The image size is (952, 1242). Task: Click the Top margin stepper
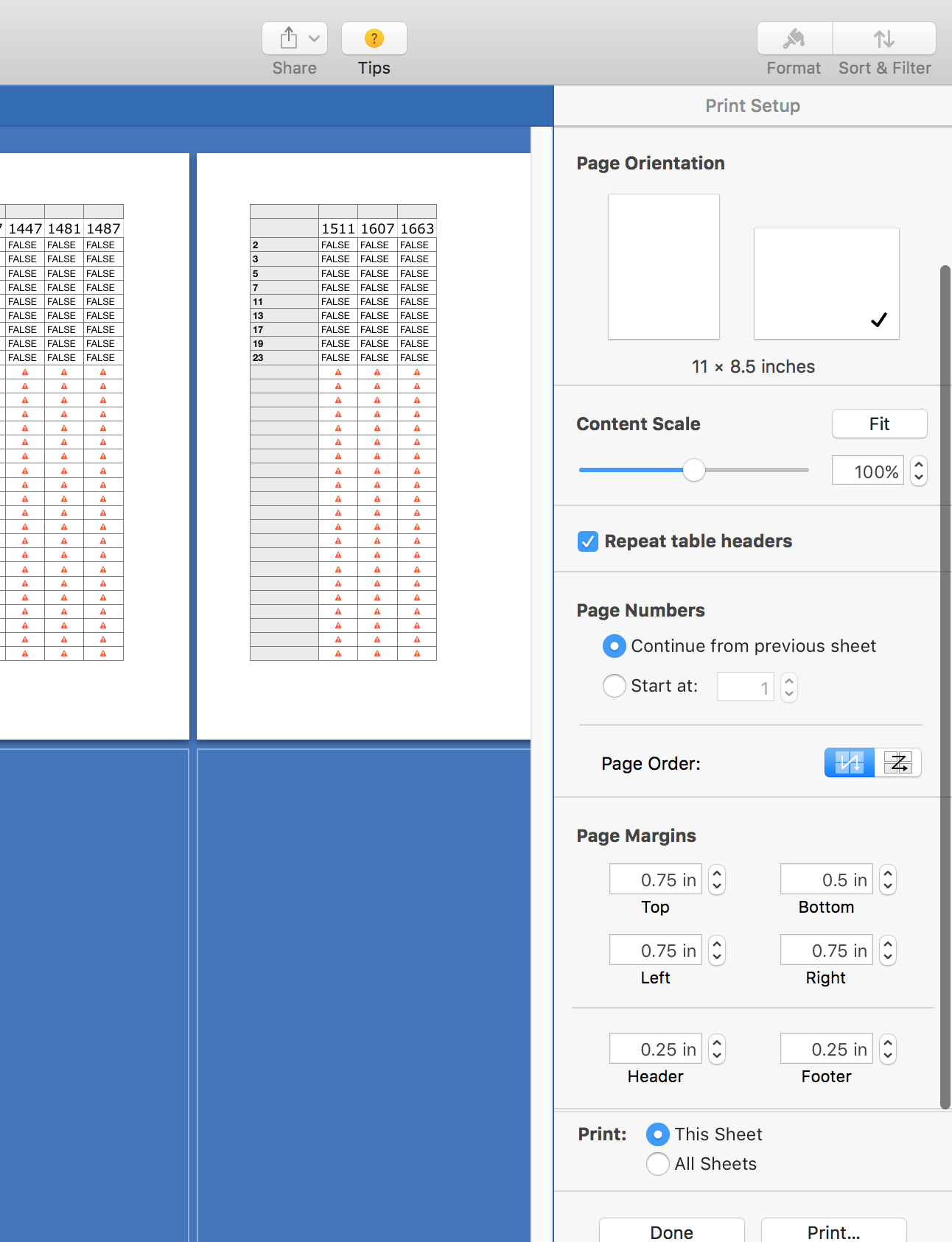click(x=717, y=880)
